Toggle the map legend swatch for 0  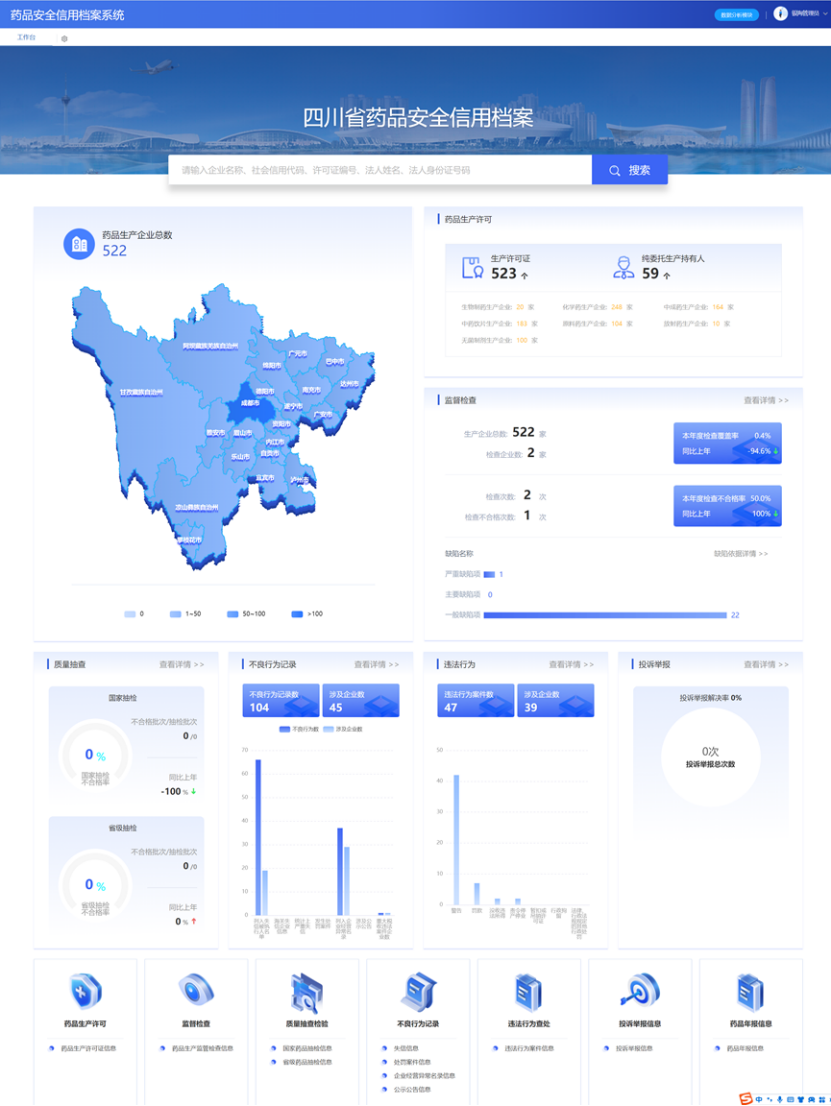pos(130,614)
